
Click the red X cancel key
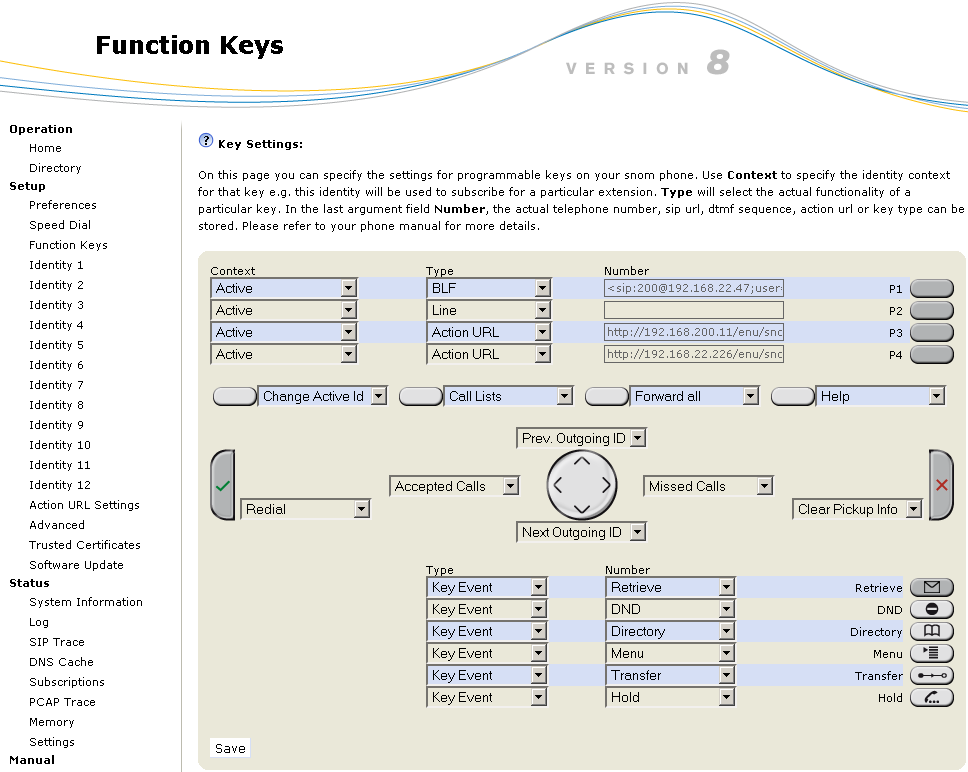(x=941, y=485)
